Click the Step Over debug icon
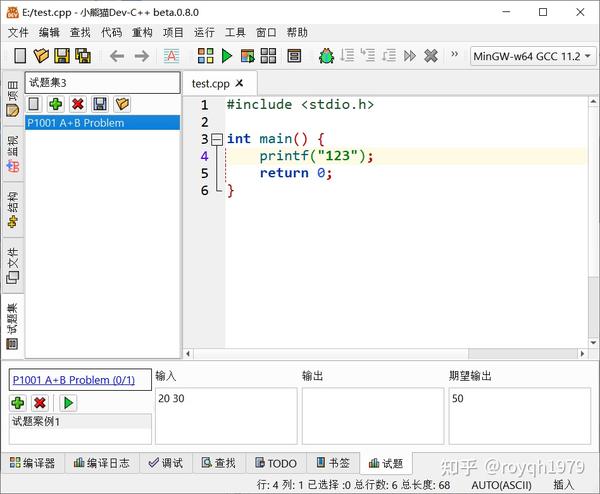This screenshot has height=494, width=600. pos(347,56)
